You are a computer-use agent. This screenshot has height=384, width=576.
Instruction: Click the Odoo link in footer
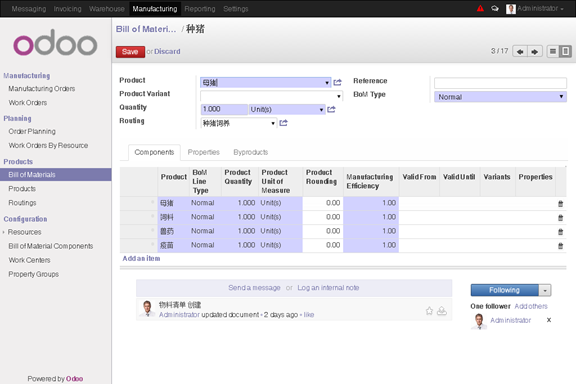coord(75,379)
